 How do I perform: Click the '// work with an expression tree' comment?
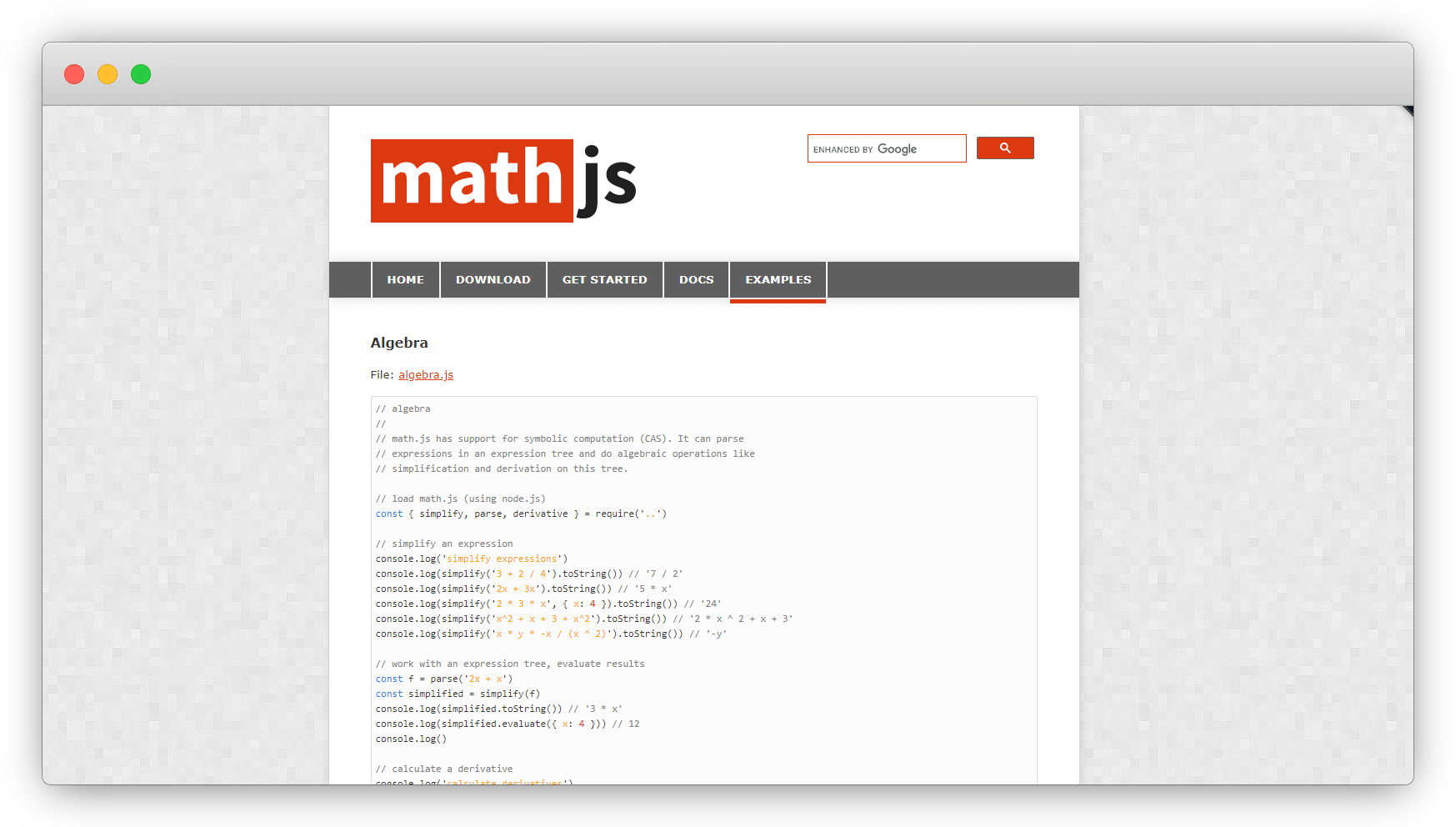pos(510,664)
